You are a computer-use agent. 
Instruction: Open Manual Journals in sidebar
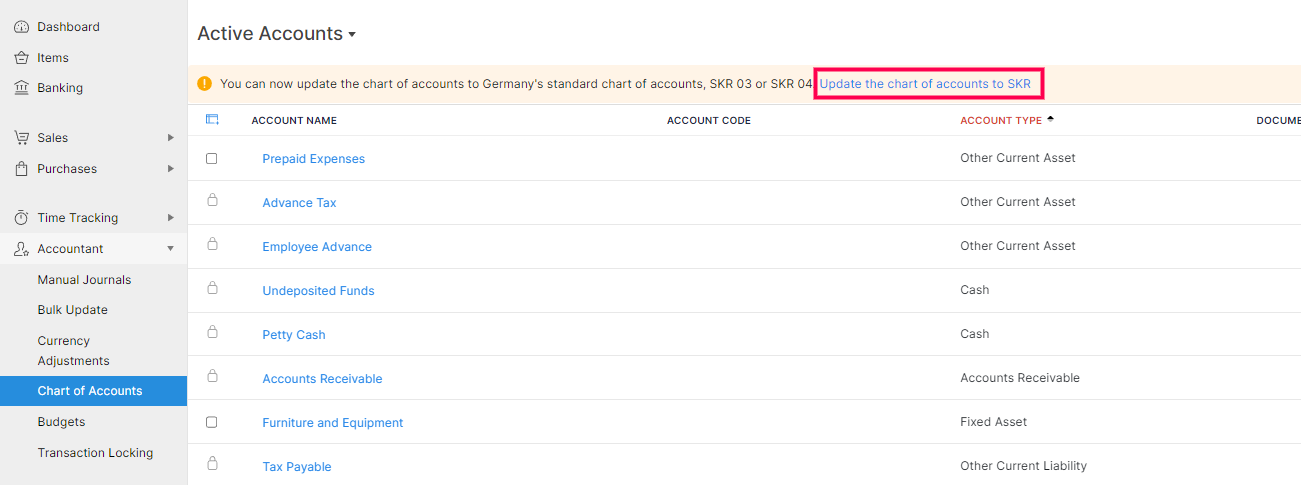(x=84, y=280)
